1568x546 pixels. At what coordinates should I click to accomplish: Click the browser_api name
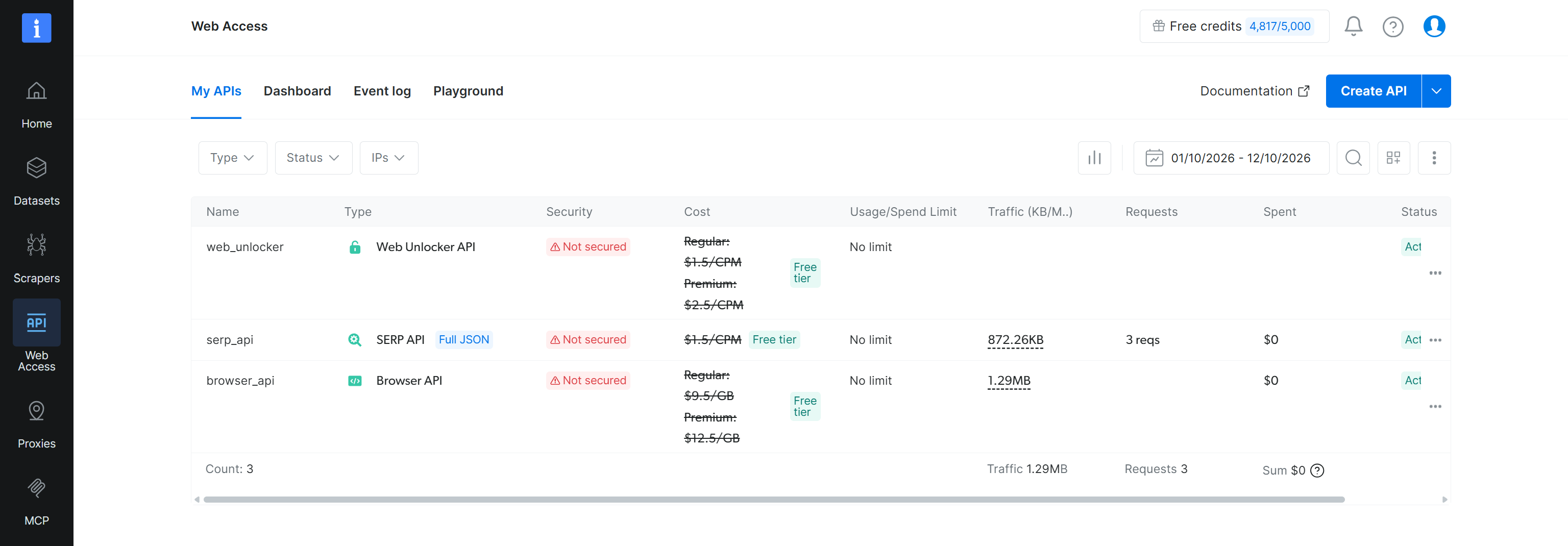click(x=240, y=381)
